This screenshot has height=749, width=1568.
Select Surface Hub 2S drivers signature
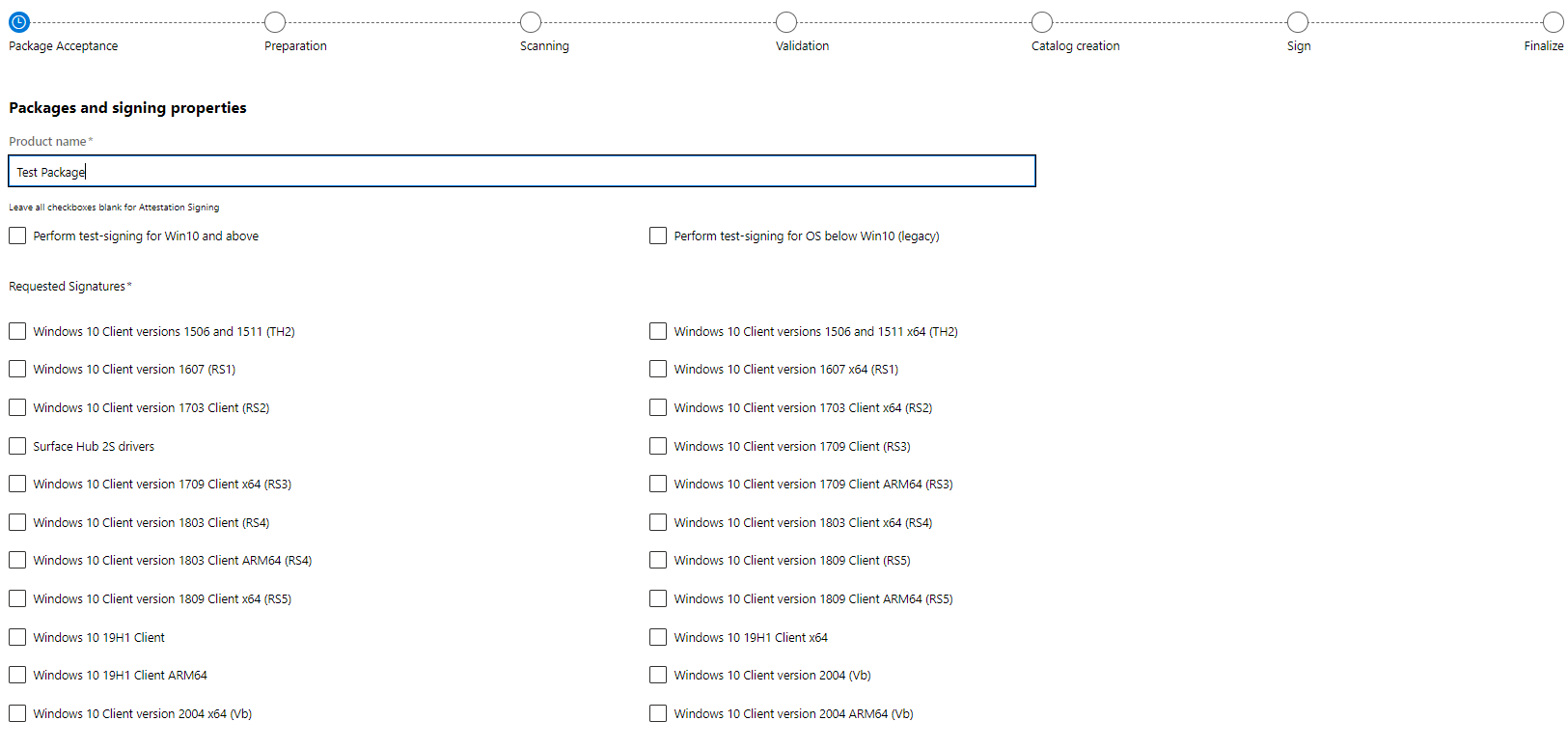tap(16, 446)
